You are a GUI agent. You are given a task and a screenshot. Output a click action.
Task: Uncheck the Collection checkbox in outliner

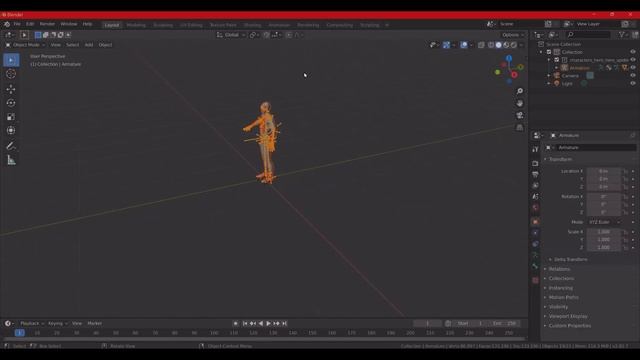coord(549,52)
